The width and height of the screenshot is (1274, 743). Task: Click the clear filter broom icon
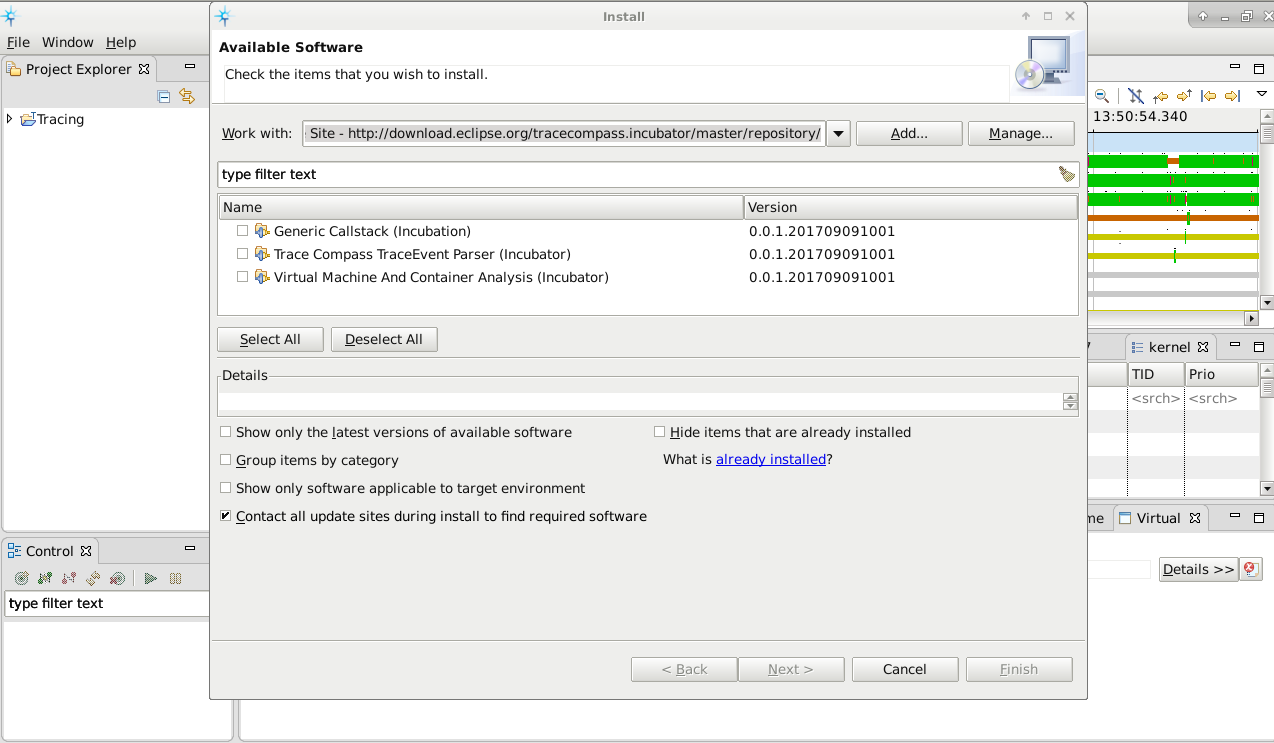point(1066,174)
